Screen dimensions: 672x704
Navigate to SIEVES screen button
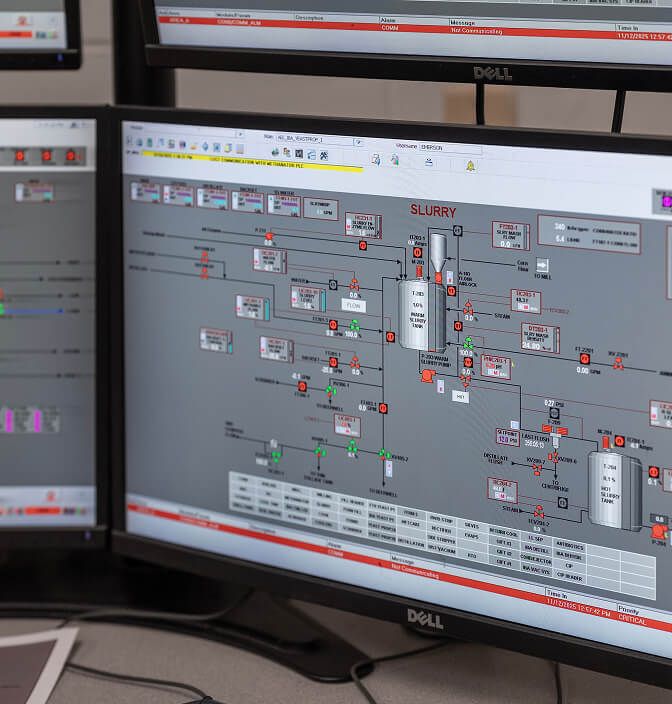[471, 525]
